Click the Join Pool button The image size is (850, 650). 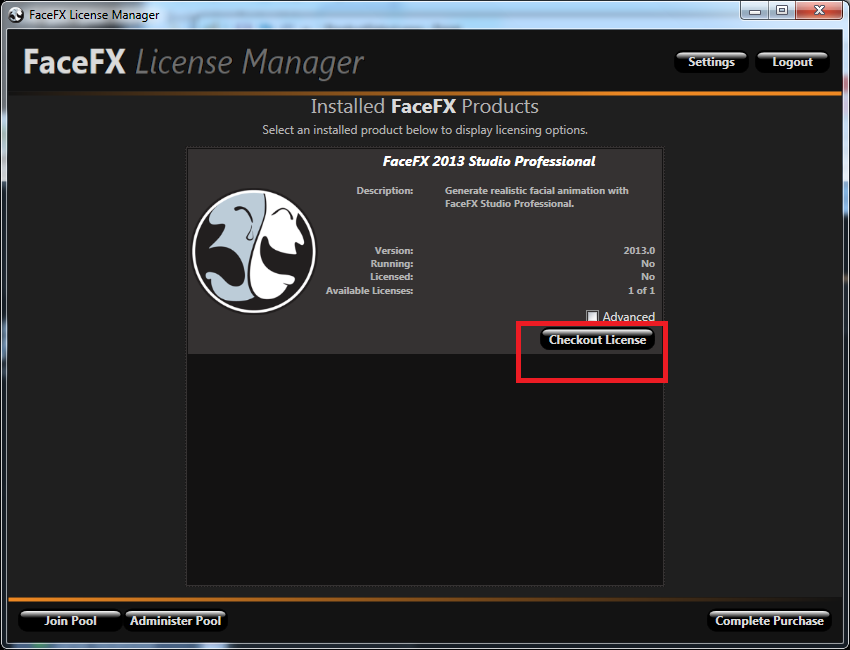pyautogui.click(x=70, y=620)
